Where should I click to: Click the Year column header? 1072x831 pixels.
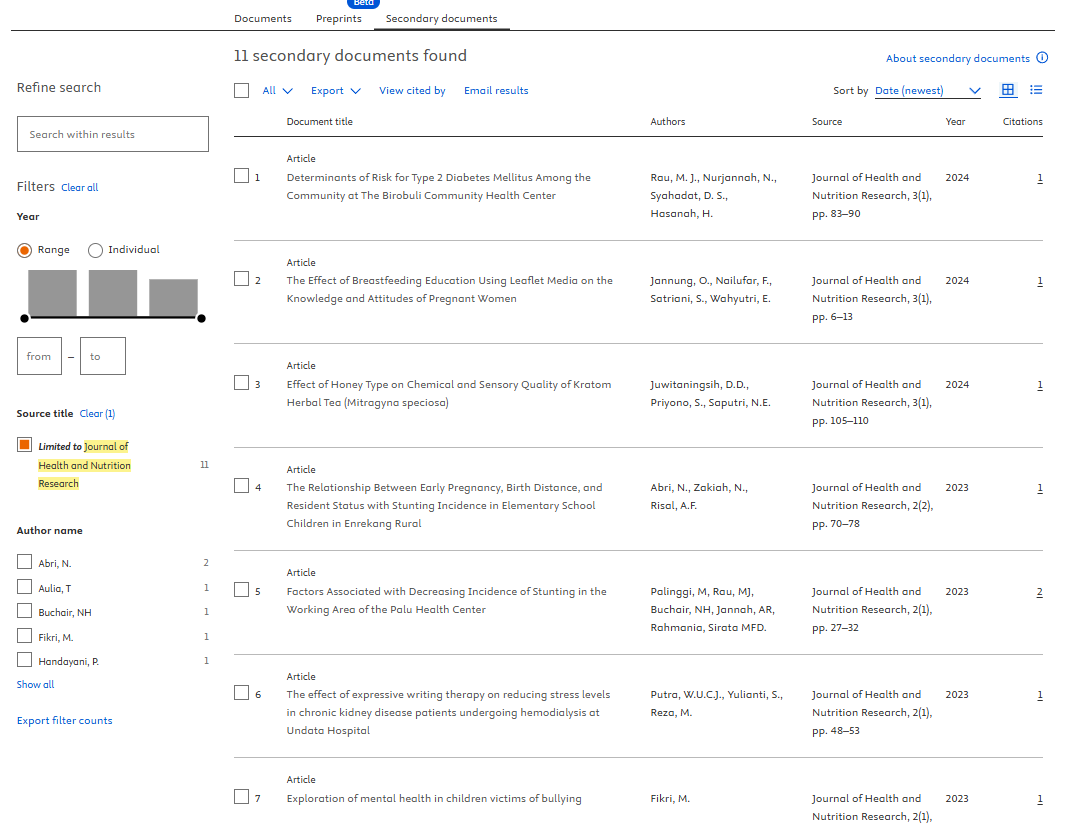click(955, 122)
